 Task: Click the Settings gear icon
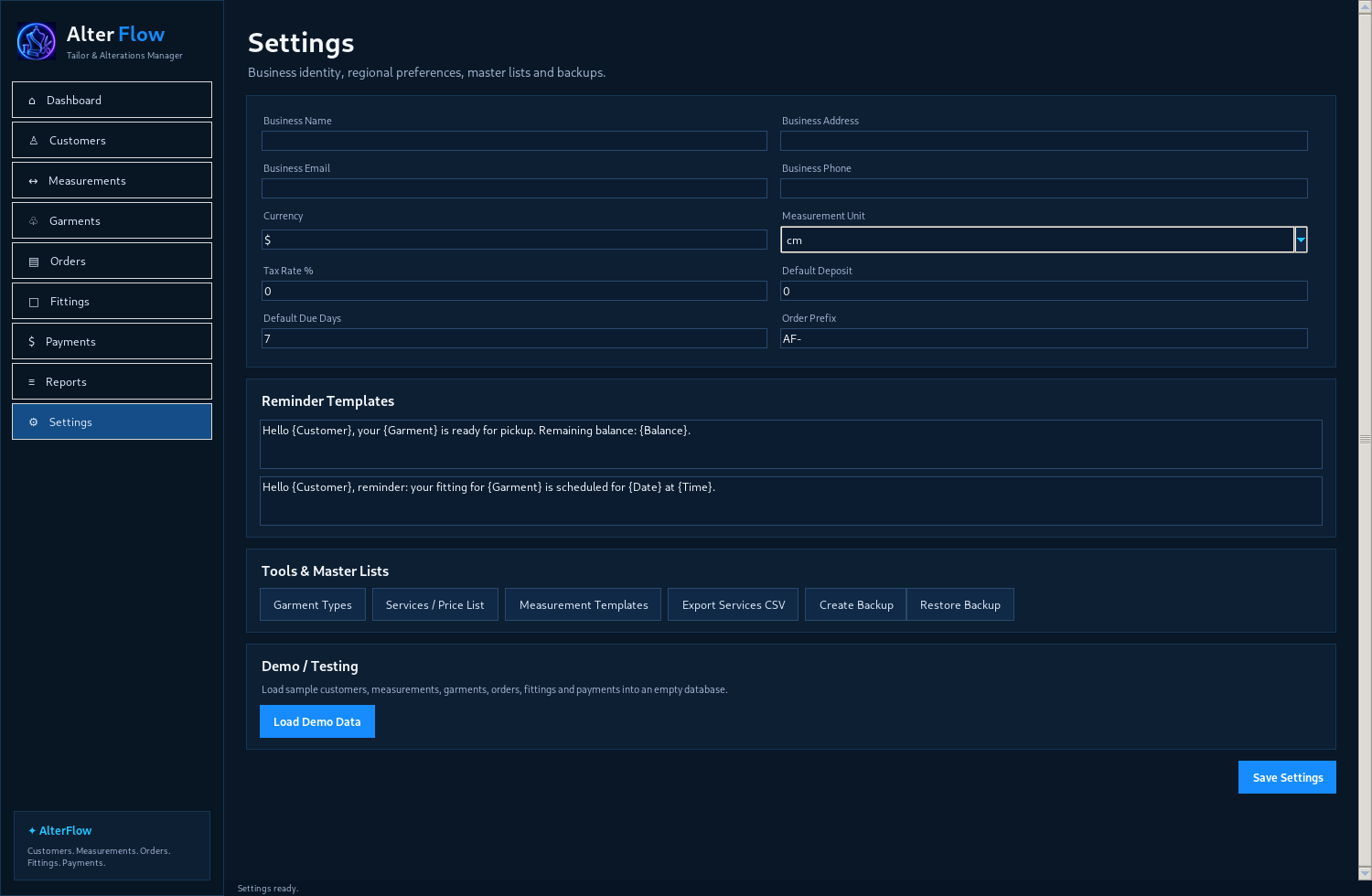click(x=34, y=422)
